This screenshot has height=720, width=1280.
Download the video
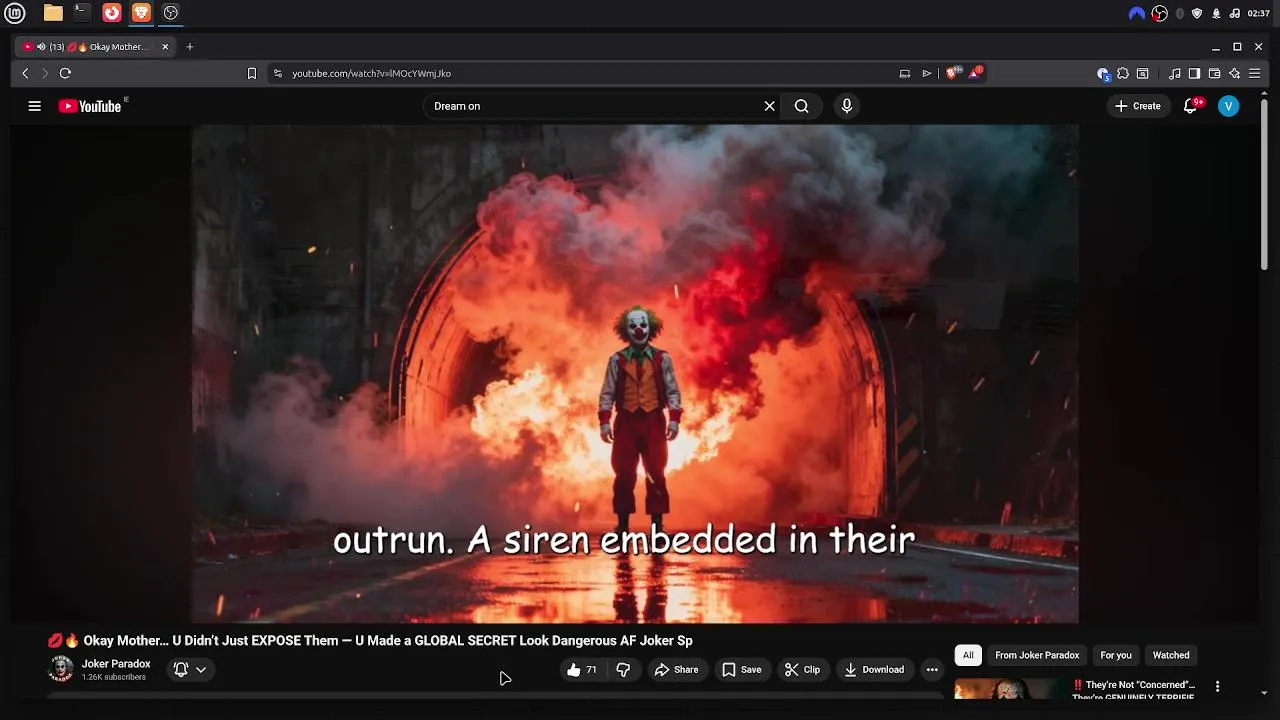click(x=874, y=670)
